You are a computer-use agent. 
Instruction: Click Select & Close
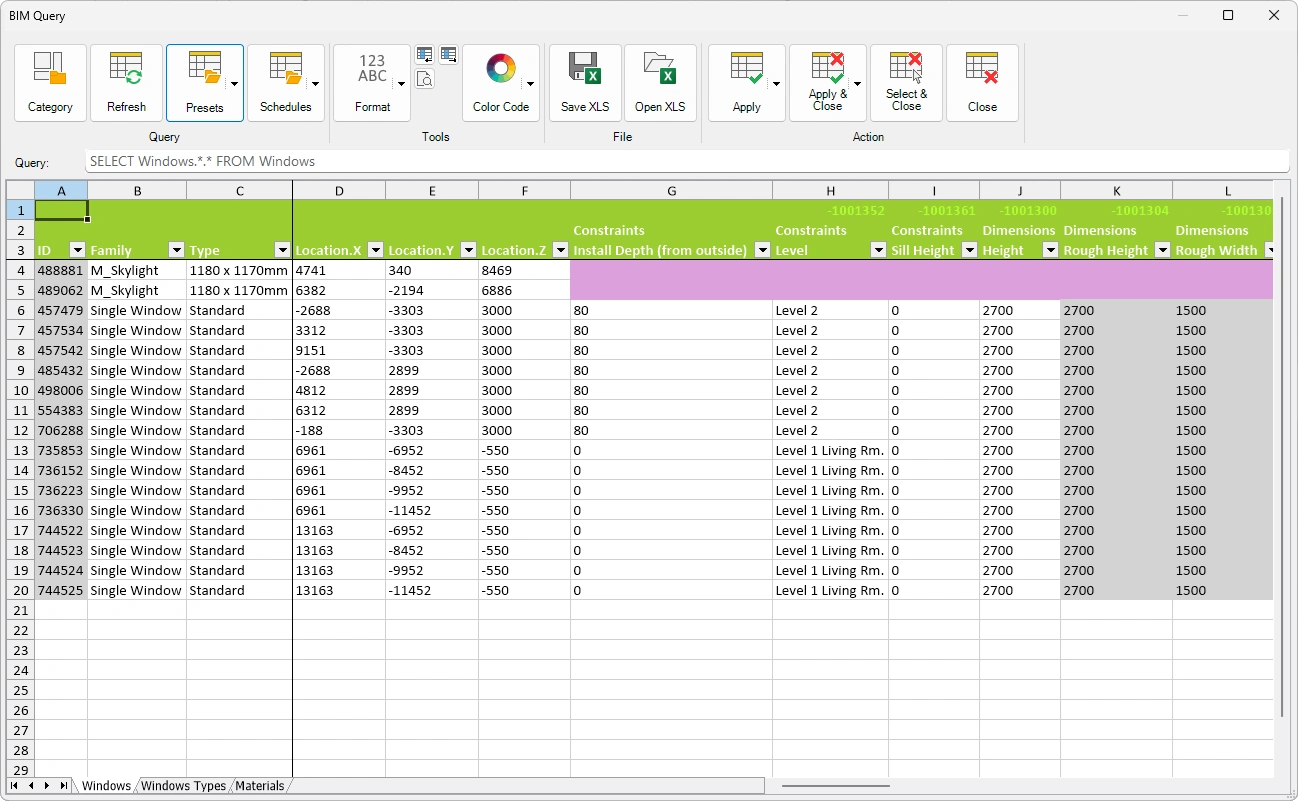[x=906, y=83]
